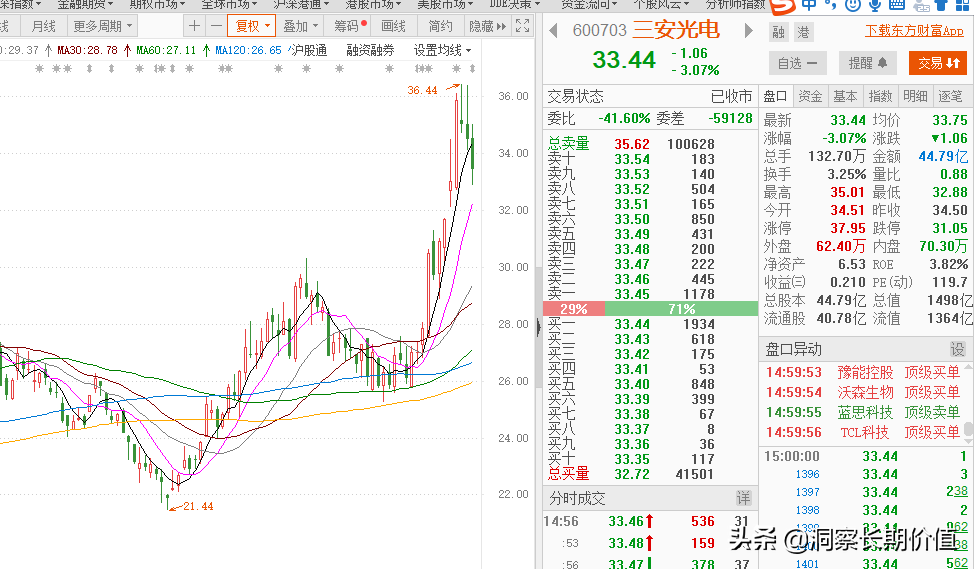
Task: Go to the previous stock arrow
Action: pyautogui.click(x=553, y=30)
